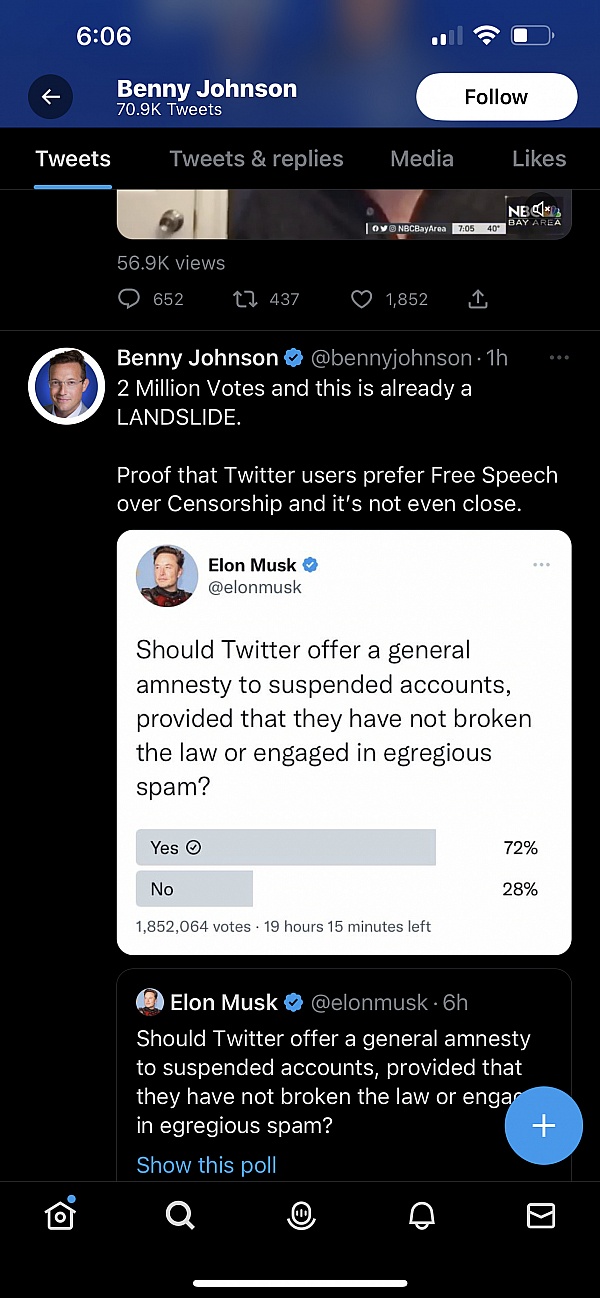Tap the reply icon with 652 comments
Image resolution: width=600 pixels, height=1298 pixels.
pyautogui.click(x=130, y=299)
